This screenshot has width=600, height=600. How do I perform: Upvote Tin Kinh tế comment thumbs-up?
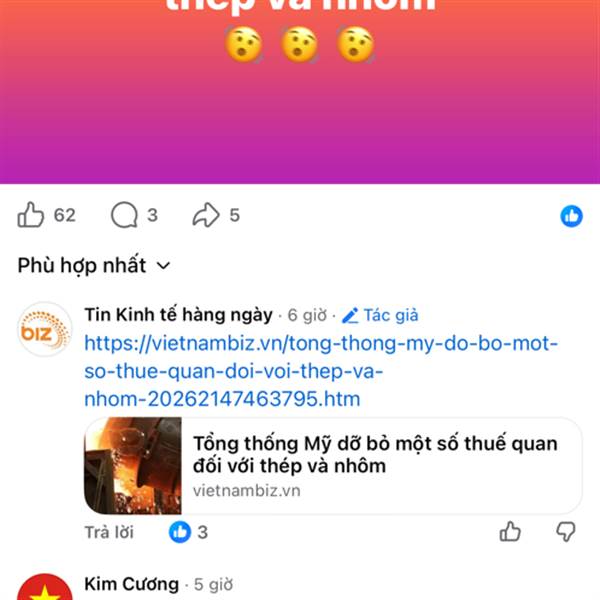click(510, 532)
